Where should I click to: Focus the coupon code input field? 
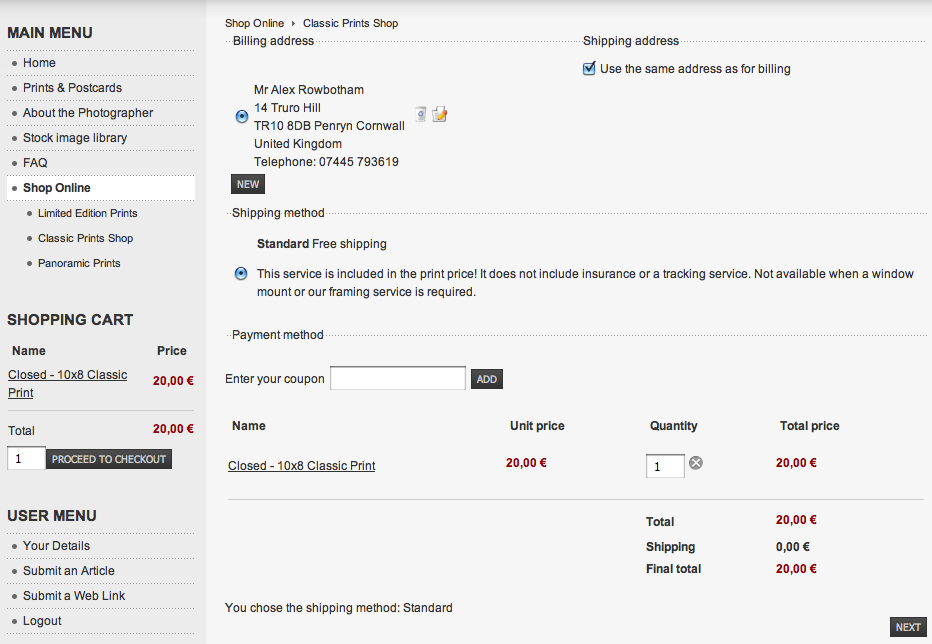coord(398,378)
